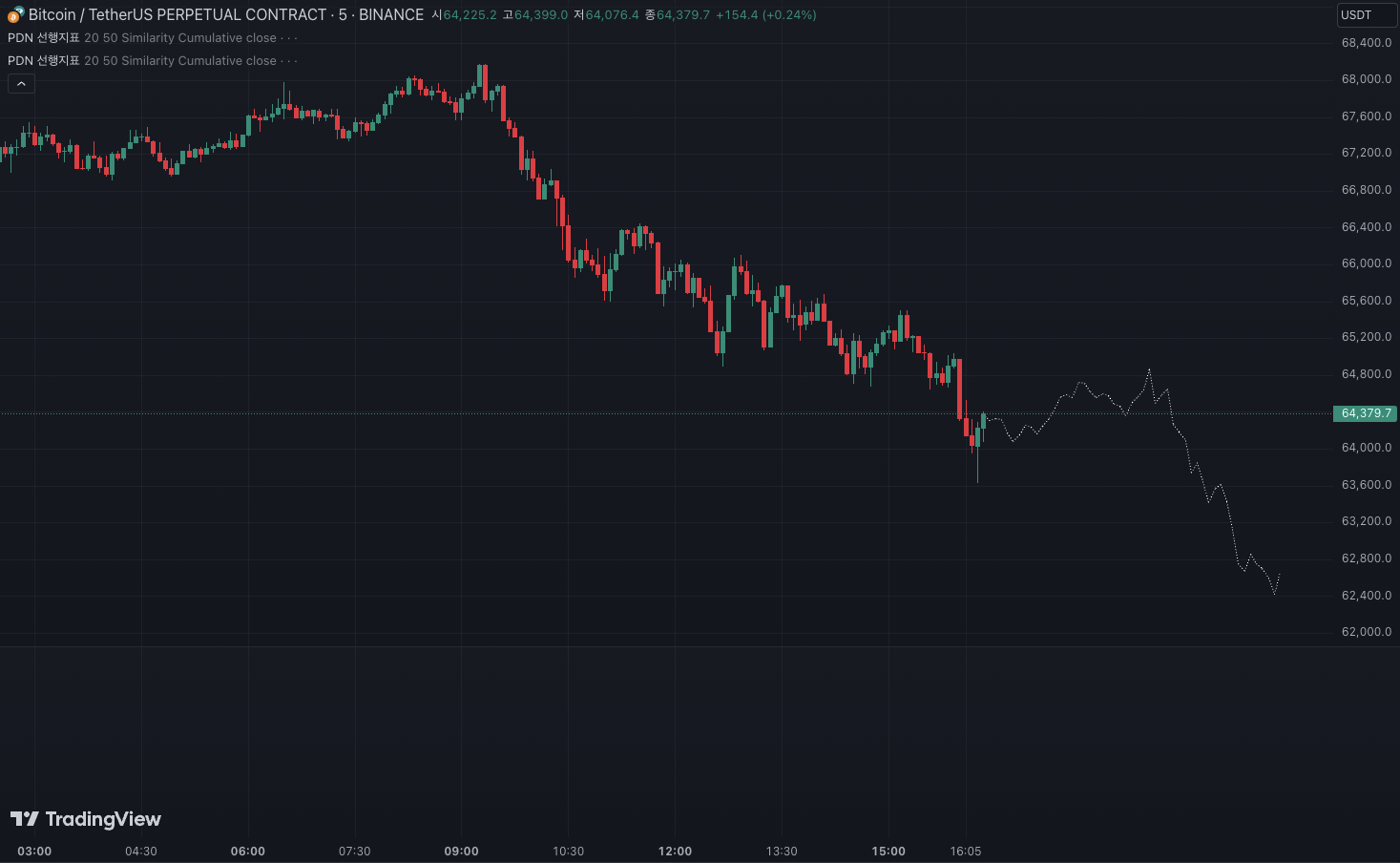Click the 67,200.0 price axis label
This screenshot has height=863, width=1400.
1367,153
